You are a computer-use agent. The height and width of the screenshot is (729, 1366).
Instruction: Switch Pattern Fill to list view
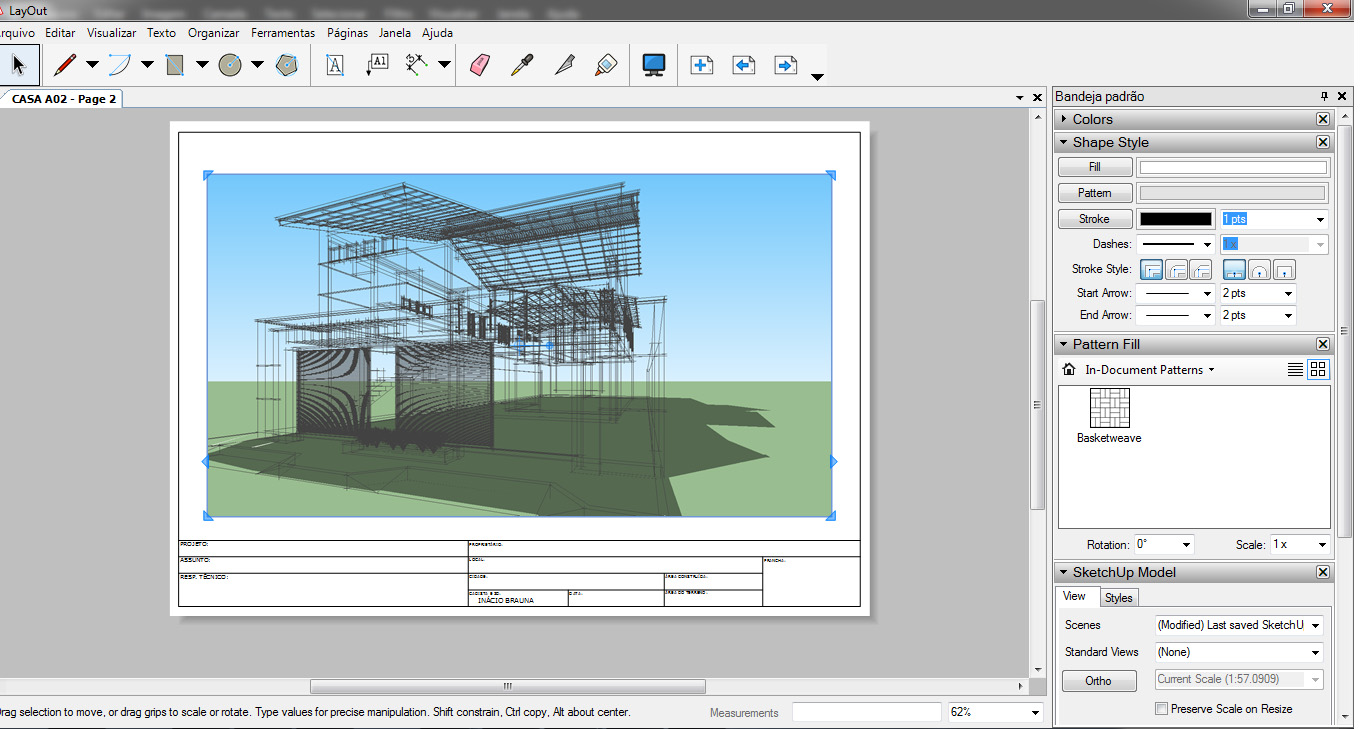click(1295, 370)
